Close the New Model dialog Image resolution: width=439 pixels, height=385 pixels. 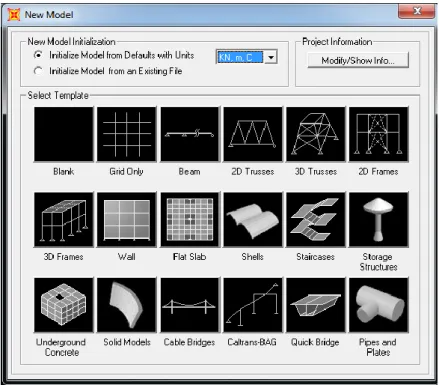[417, 11]
